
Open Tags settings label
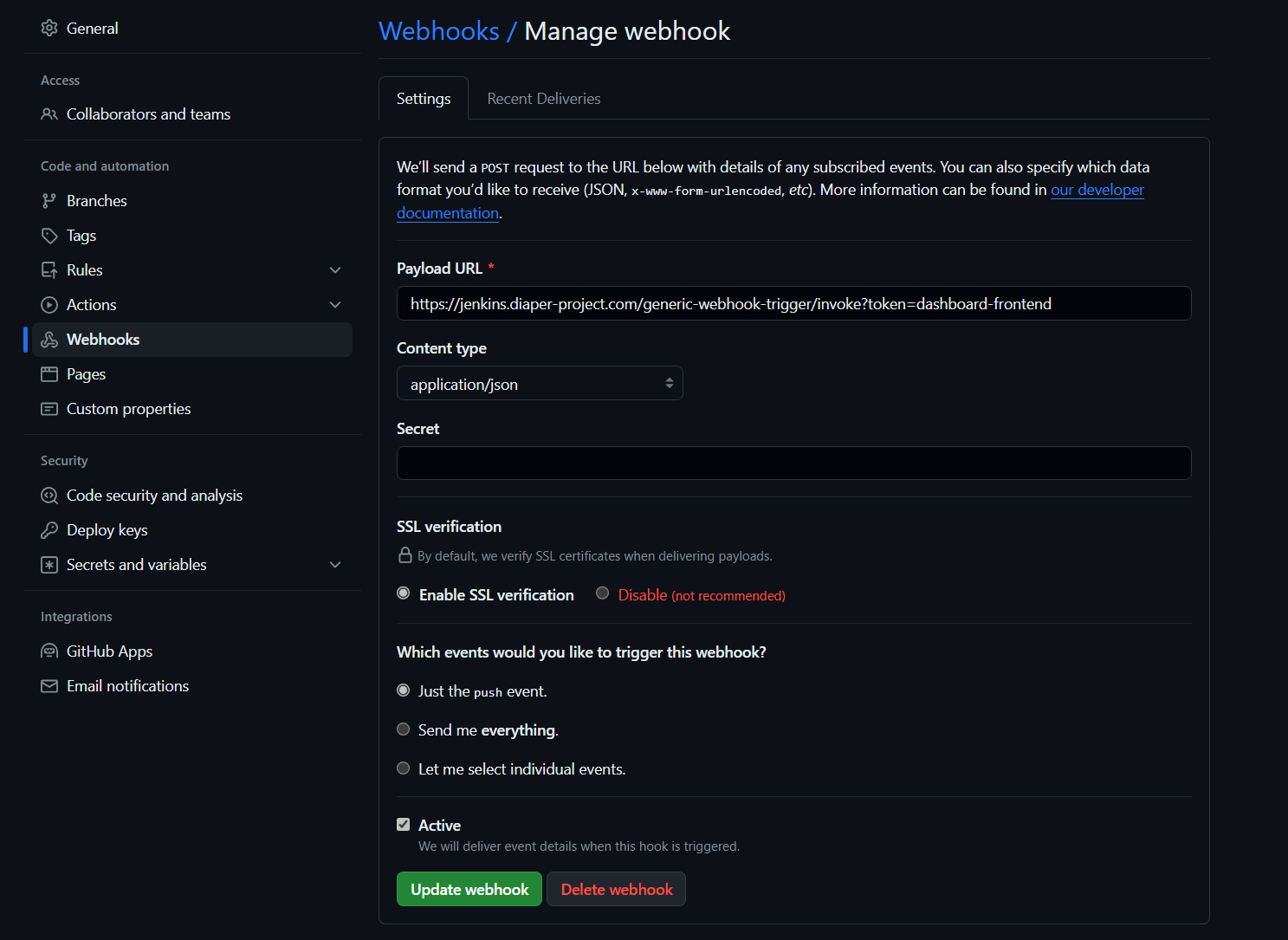[x=81, y=236]
